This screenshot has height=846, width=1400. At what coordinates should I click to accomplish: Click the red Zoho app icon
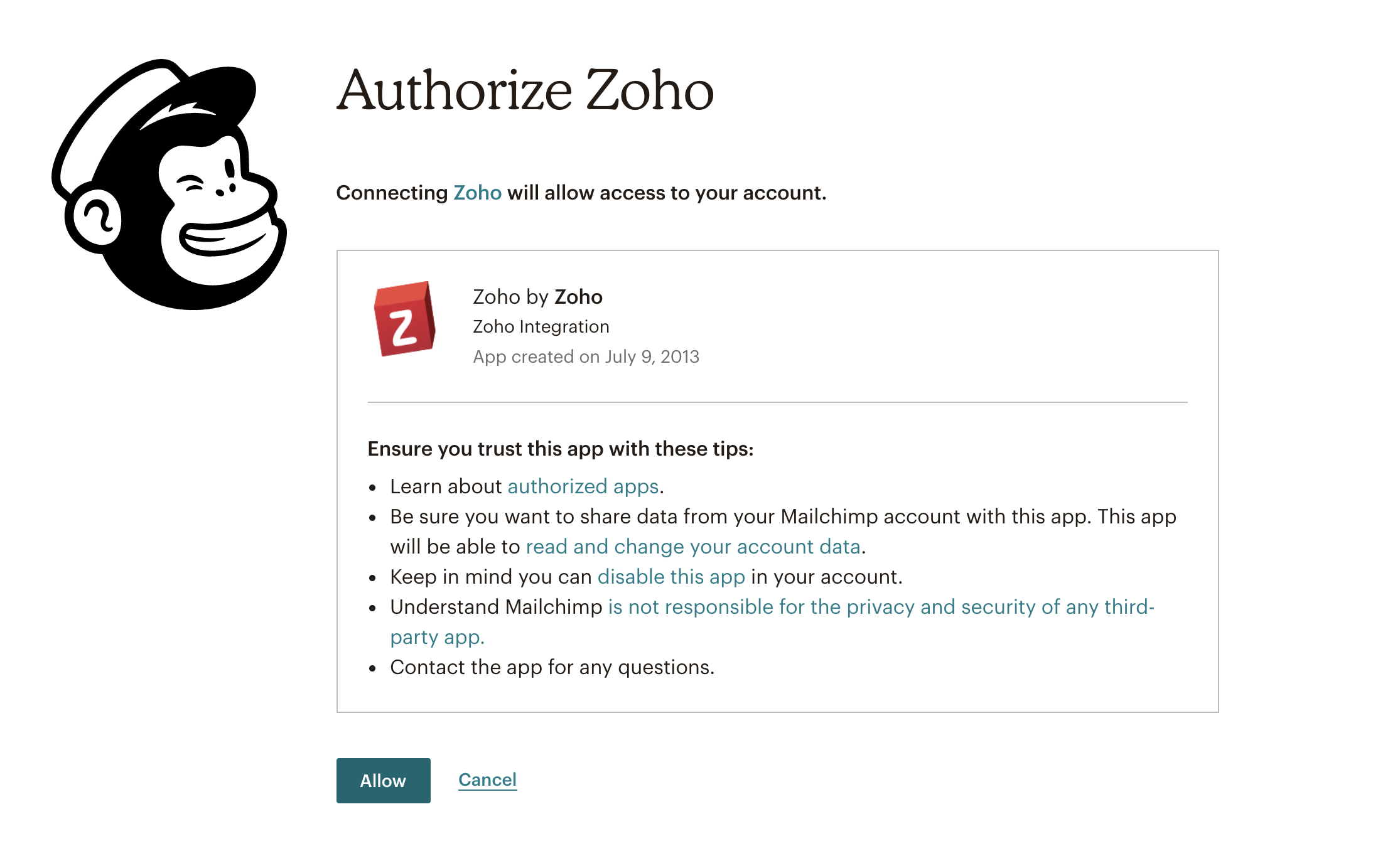[x=404, y=319]
